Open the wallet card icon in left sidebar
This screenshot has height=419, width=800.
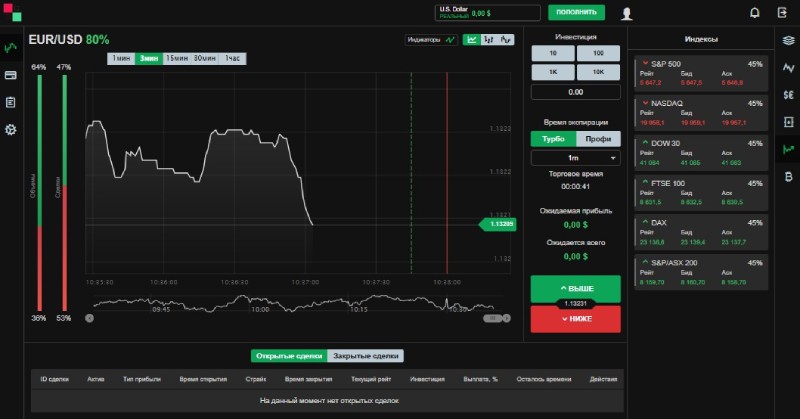11,75
